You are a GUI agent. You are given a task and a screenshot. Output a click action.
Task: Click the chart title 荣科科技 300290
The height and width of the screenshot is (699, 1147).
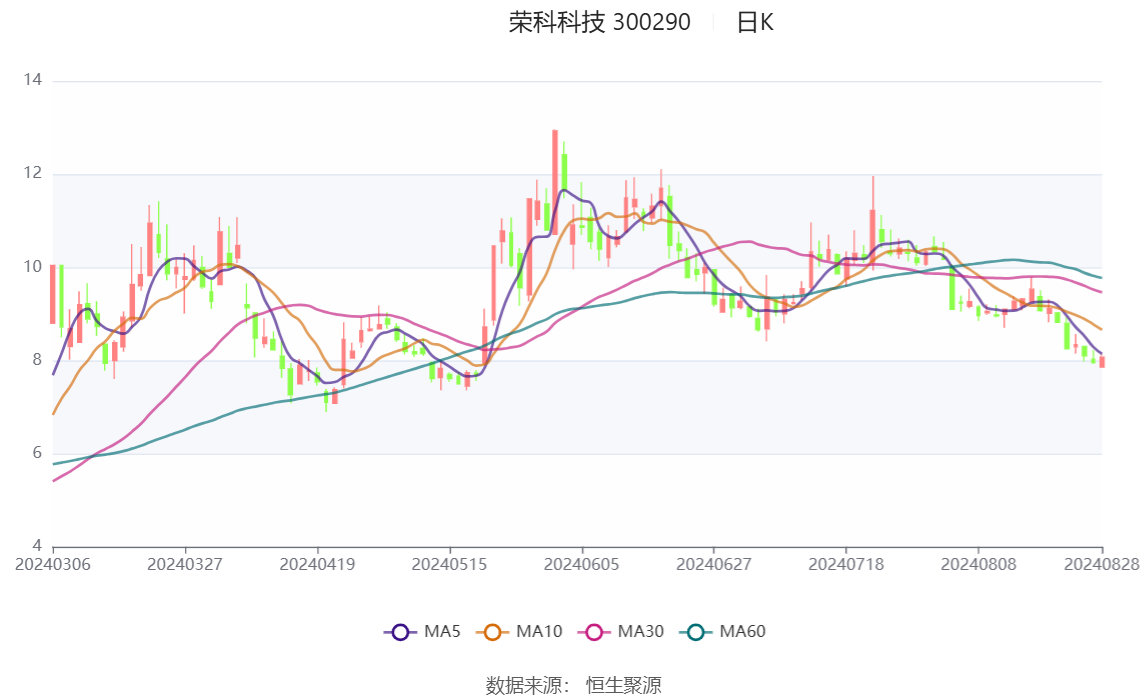(x=599, y=23)
